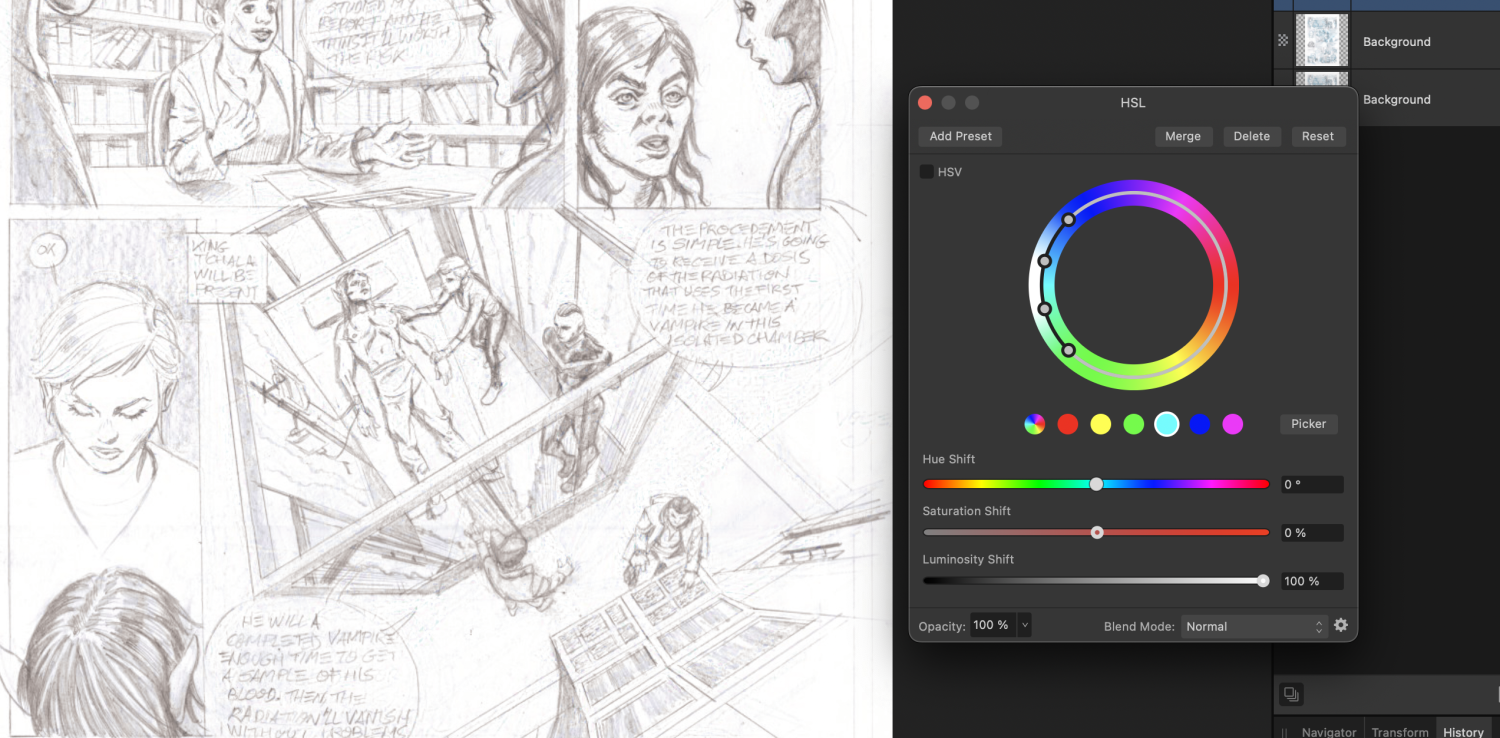Viewport: 1500px width, 738px height.
Task: Select the yellow colour channel swatch
Action: point(1101,424)
